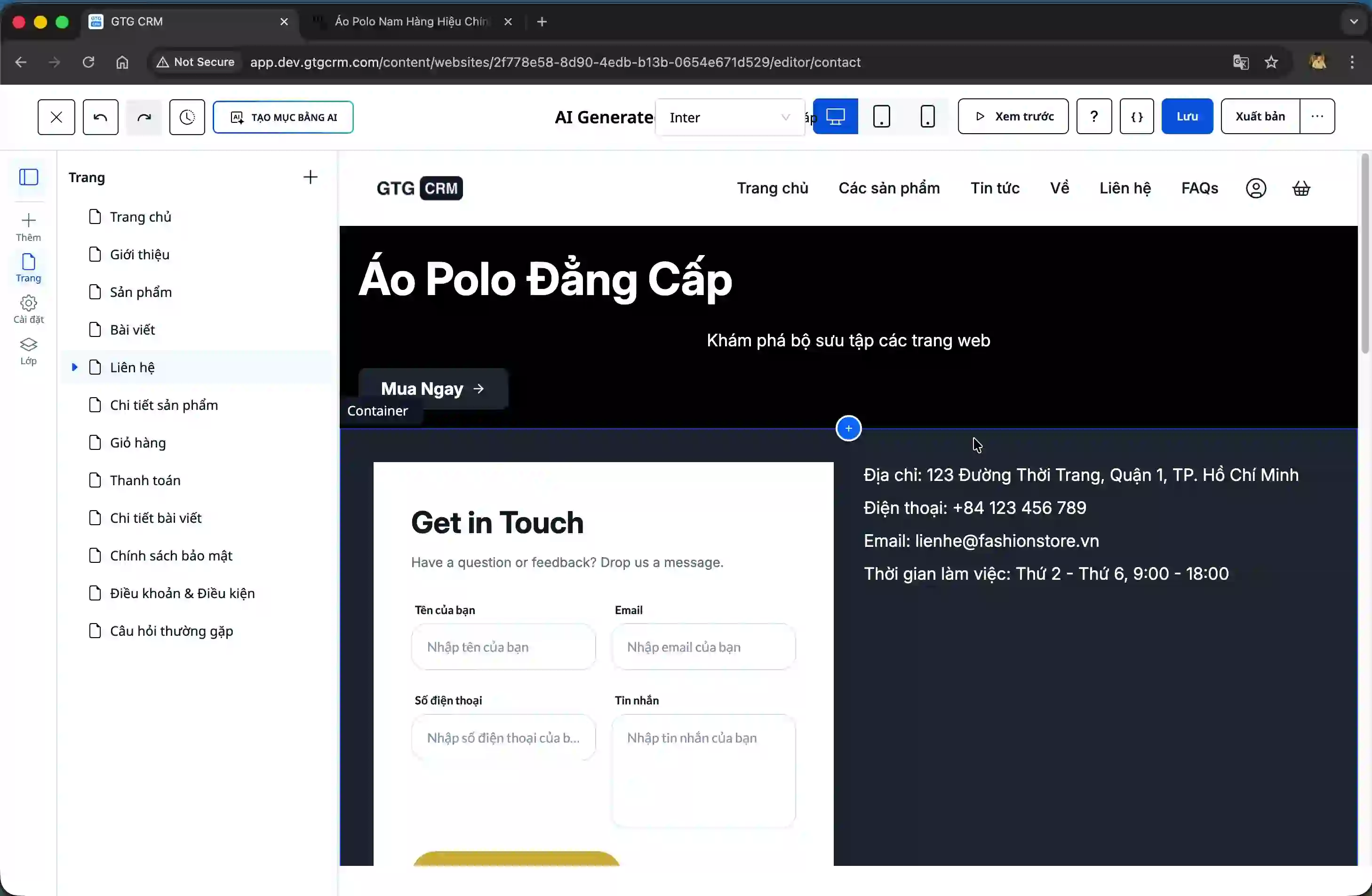This screenshot has height=896, width=1372.
Task: Switch to the Trang tab in sidebar
Action: (x=28, y=268)
